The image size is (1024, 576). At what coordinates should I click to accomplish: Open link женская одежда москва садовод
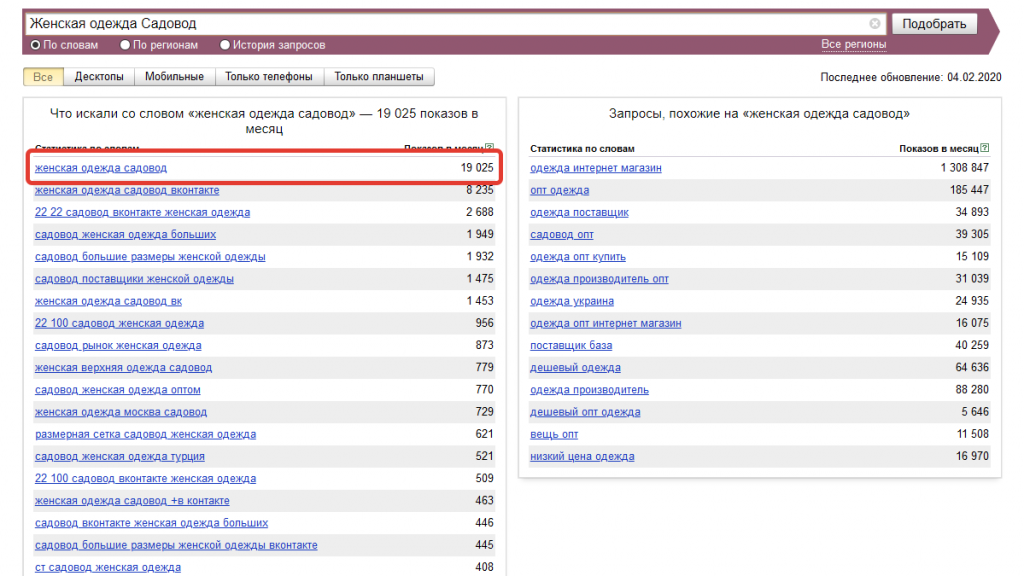(121, 412)
